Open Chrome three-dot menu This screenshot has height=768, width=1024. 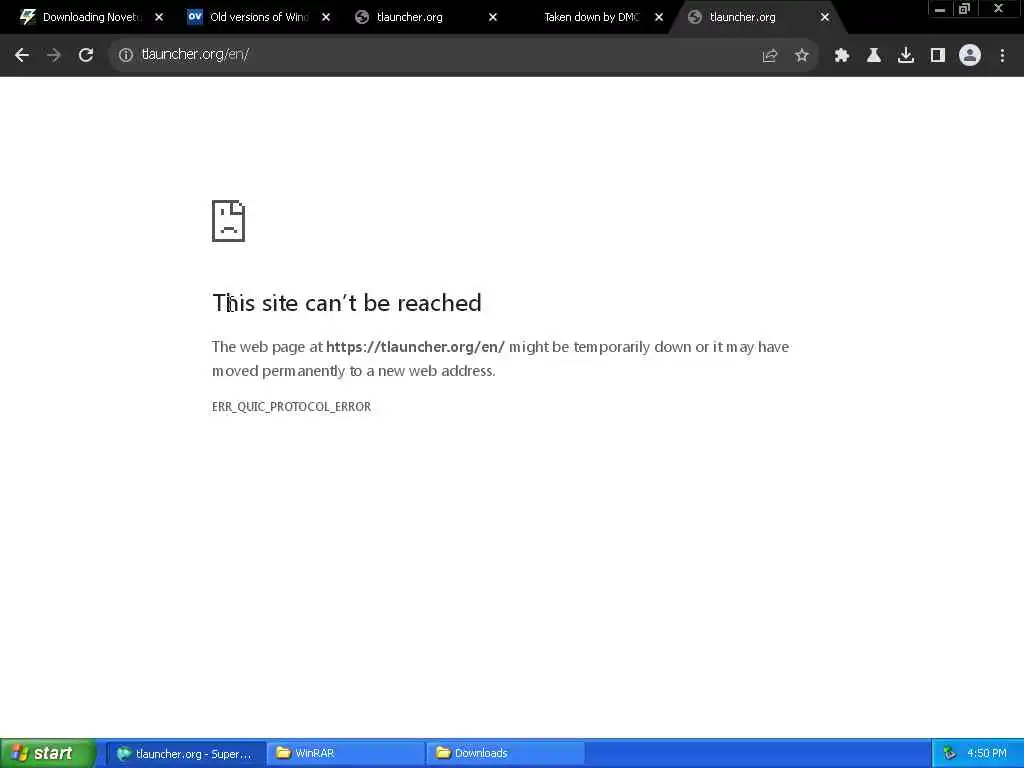coord(1002,56)
